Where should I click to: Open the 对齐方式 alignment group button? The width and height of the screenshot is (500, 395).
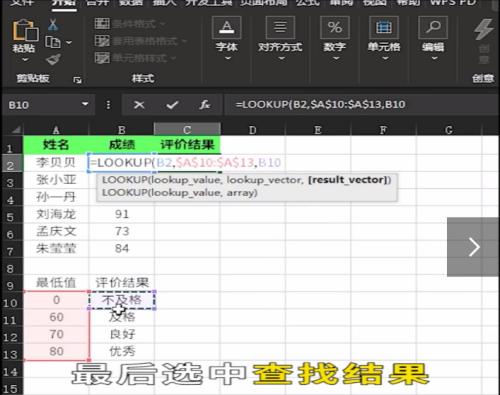280,38
